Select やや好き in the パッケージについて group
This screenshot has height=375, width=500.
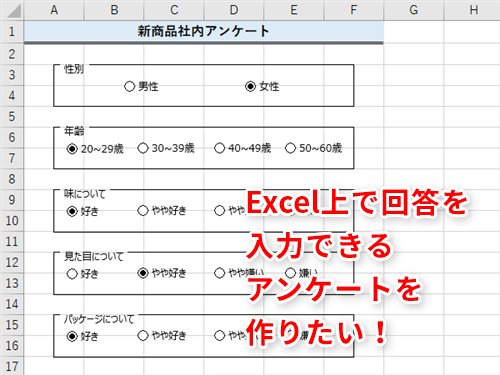point(143,335)
